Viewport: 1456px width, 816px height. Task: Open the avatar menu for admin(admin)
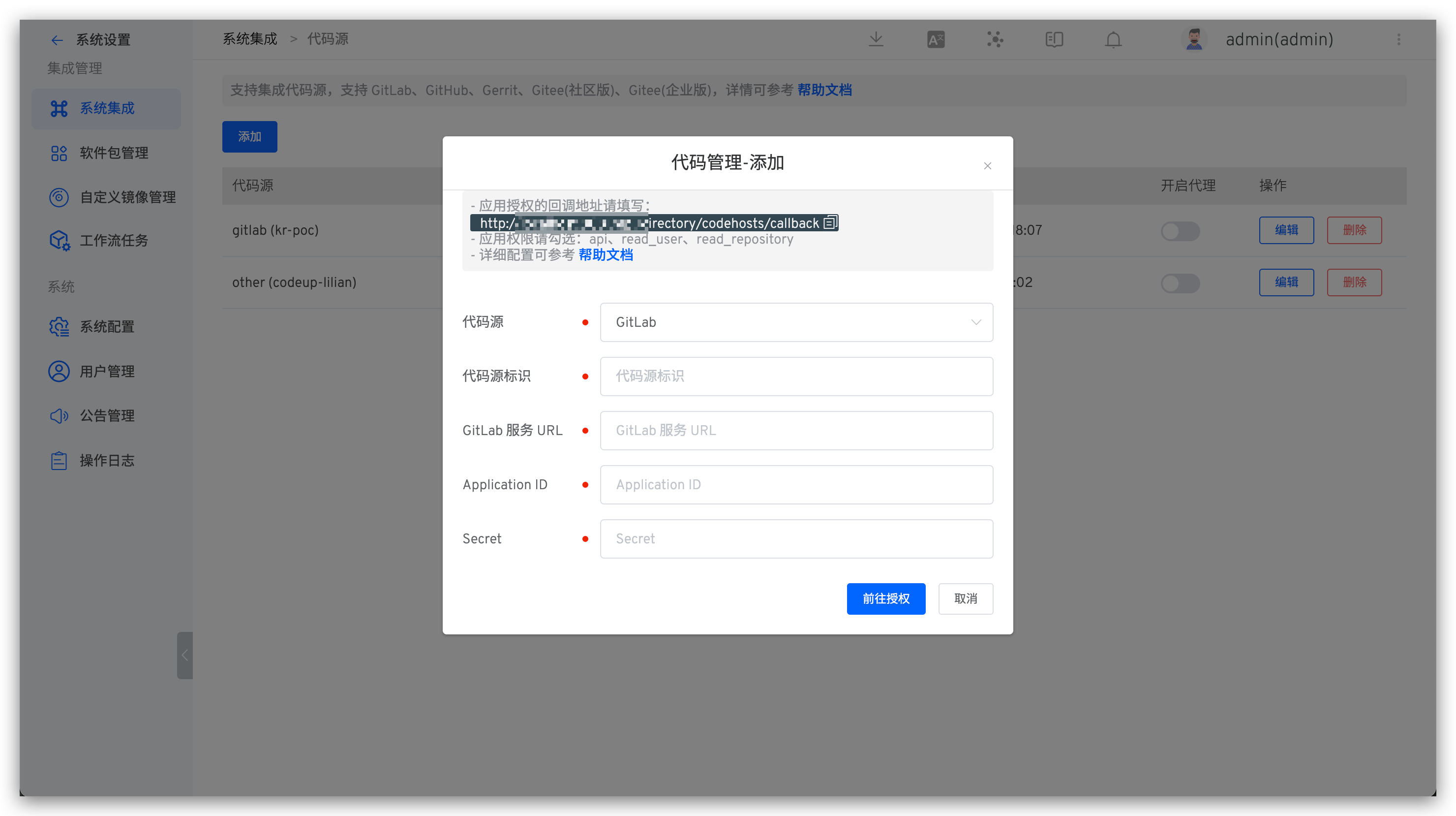point(1194,39)
